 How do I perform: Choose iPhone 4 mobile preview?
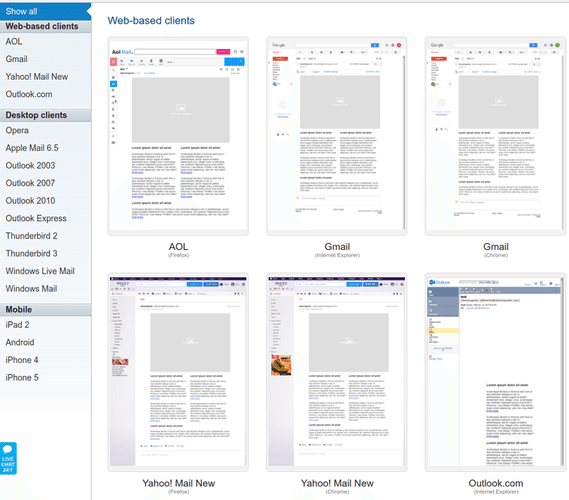[x=21, y=360]
